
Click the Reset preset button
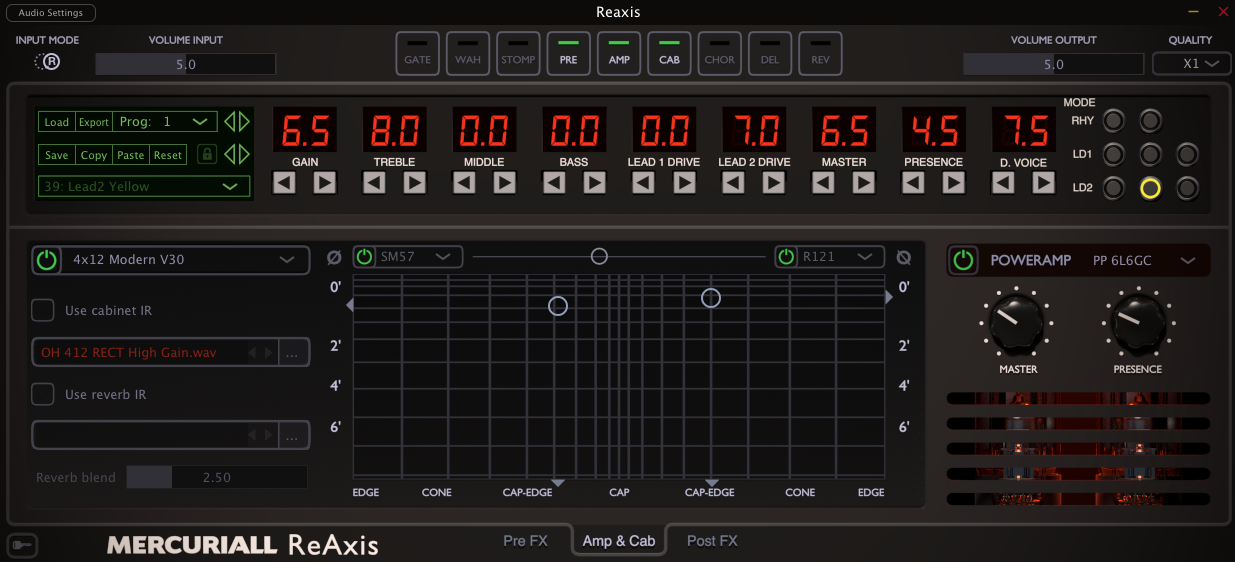168,155
